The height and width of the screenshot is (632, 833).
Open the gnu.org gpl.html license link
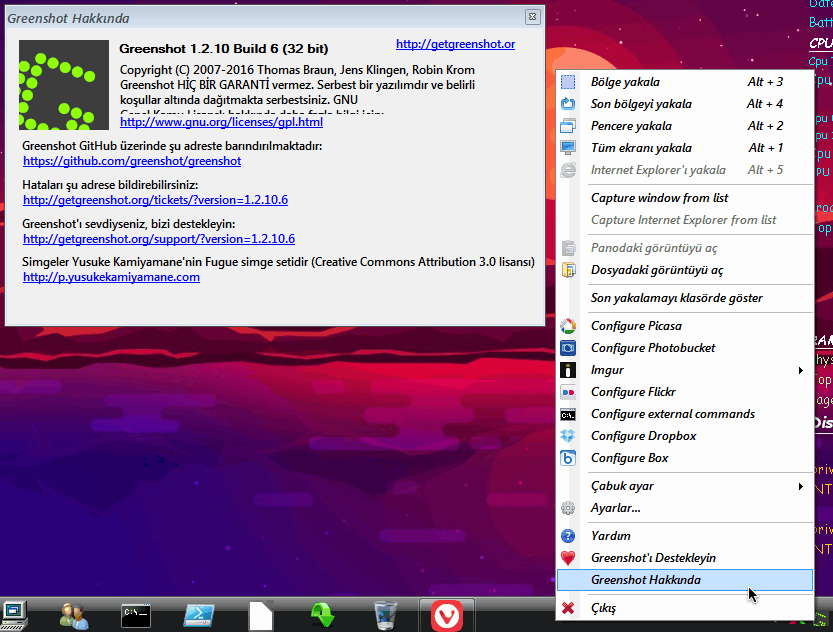221,122
